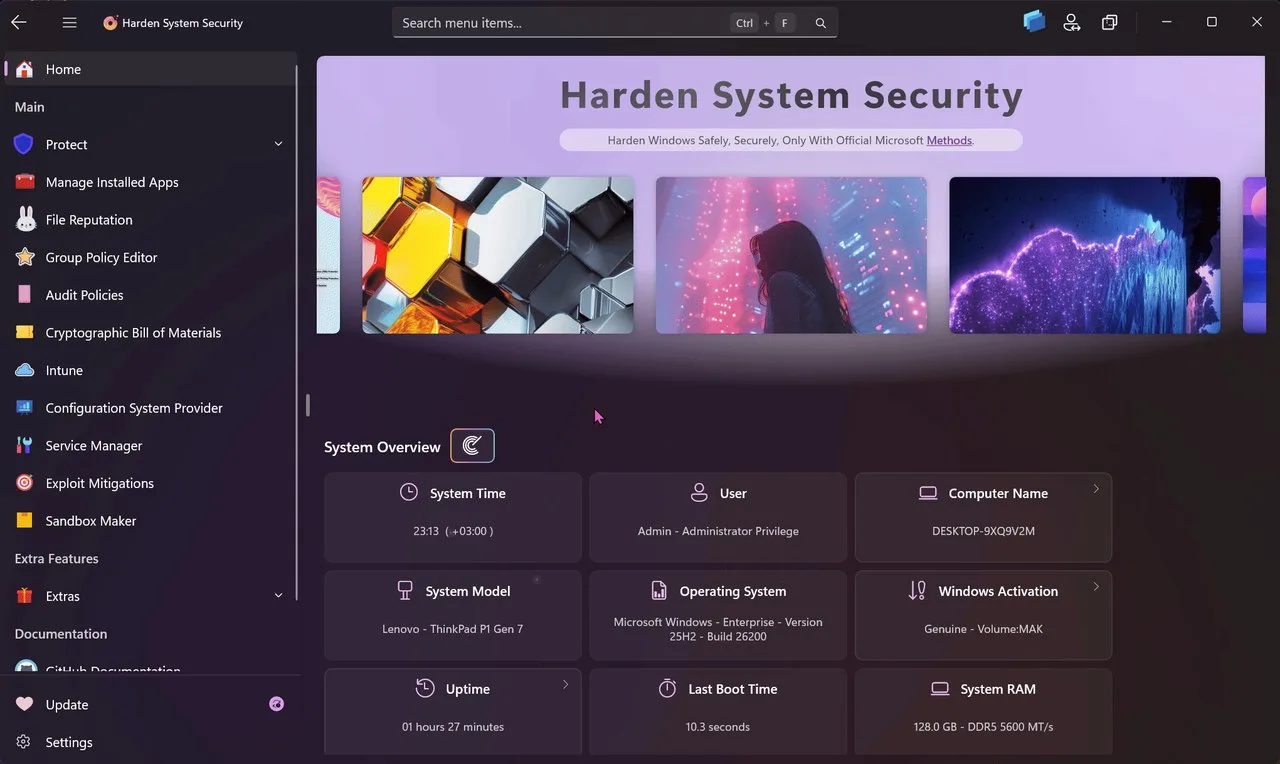
Task: Click the Extras gift box icon
Action: click(x=24, y=596)
